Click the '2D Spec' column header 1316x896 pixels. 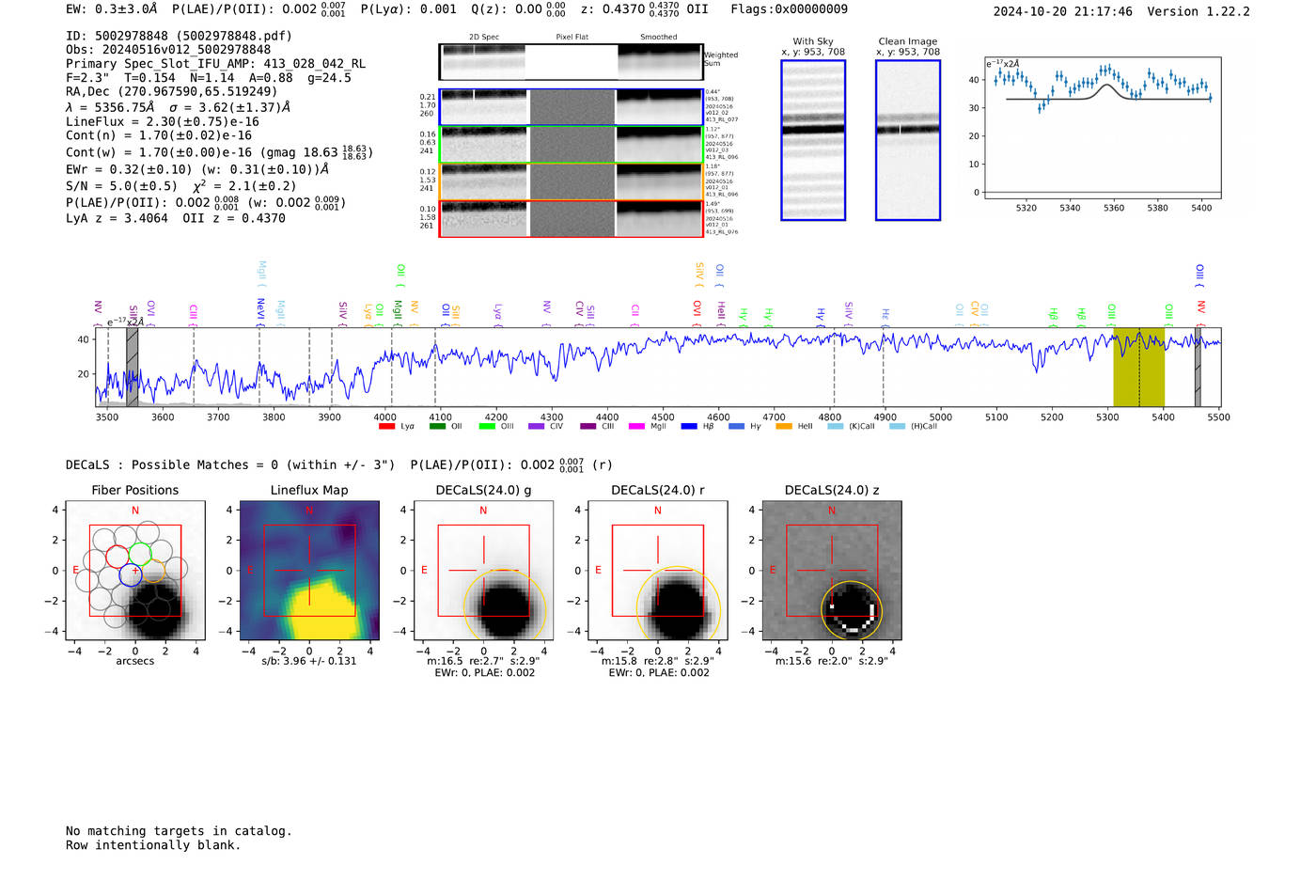(484, 38)
